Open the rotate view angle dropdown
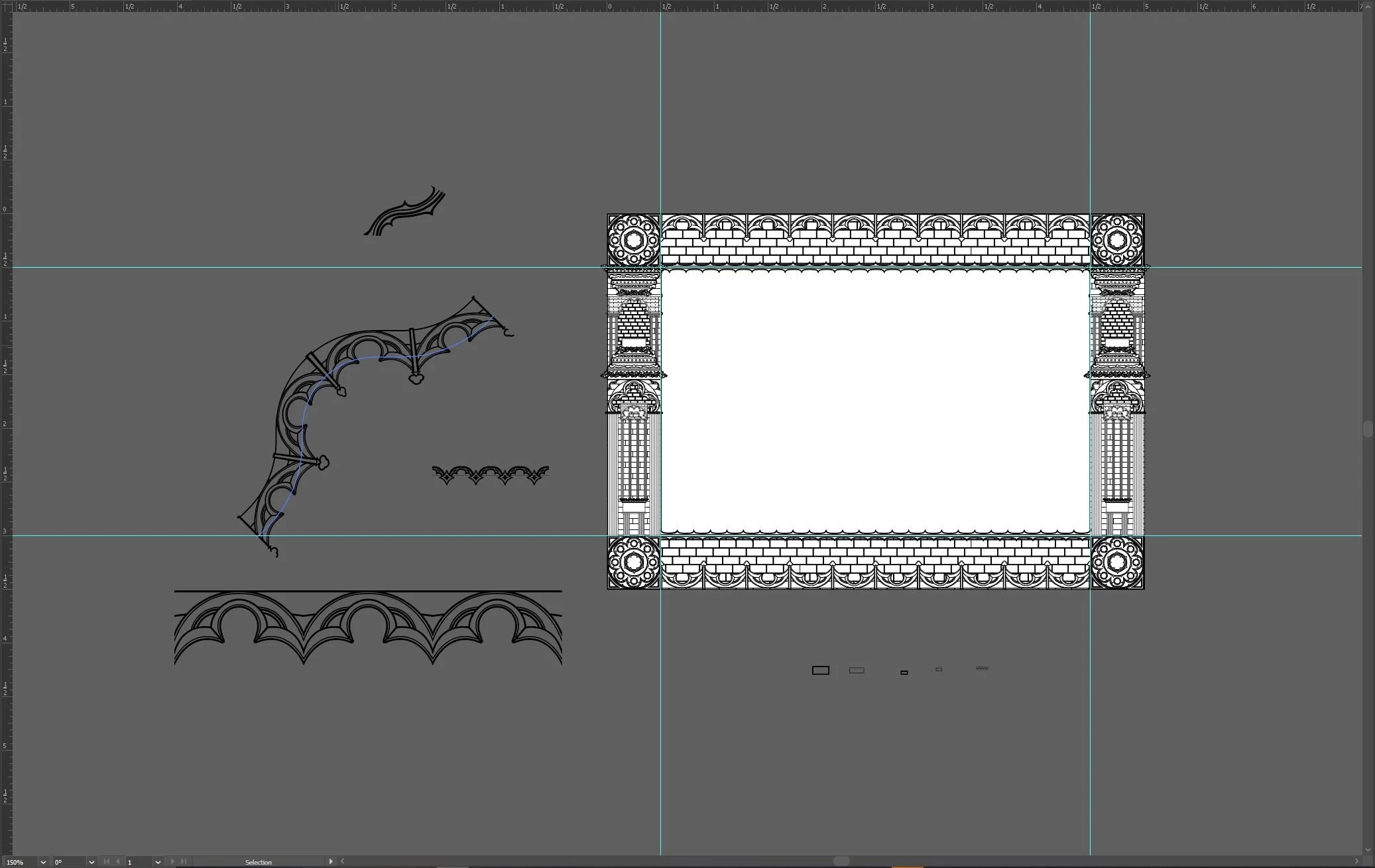Viewport: 1375px width, 868px height. tap(91, 862)
